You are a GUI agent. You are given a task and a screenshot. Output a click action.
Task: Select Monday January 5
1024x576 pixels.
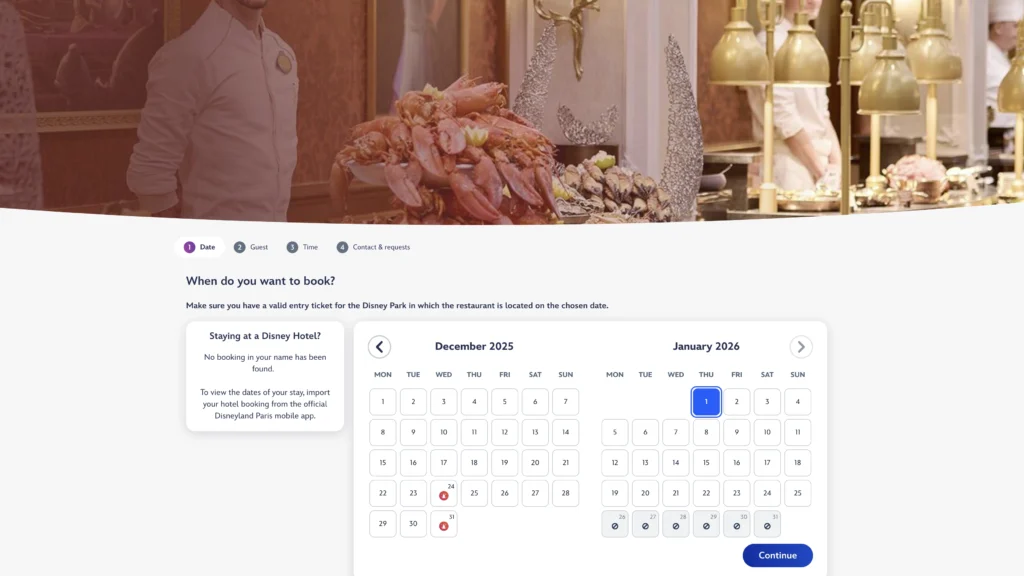pyautogui.click(x=615, y=432)
